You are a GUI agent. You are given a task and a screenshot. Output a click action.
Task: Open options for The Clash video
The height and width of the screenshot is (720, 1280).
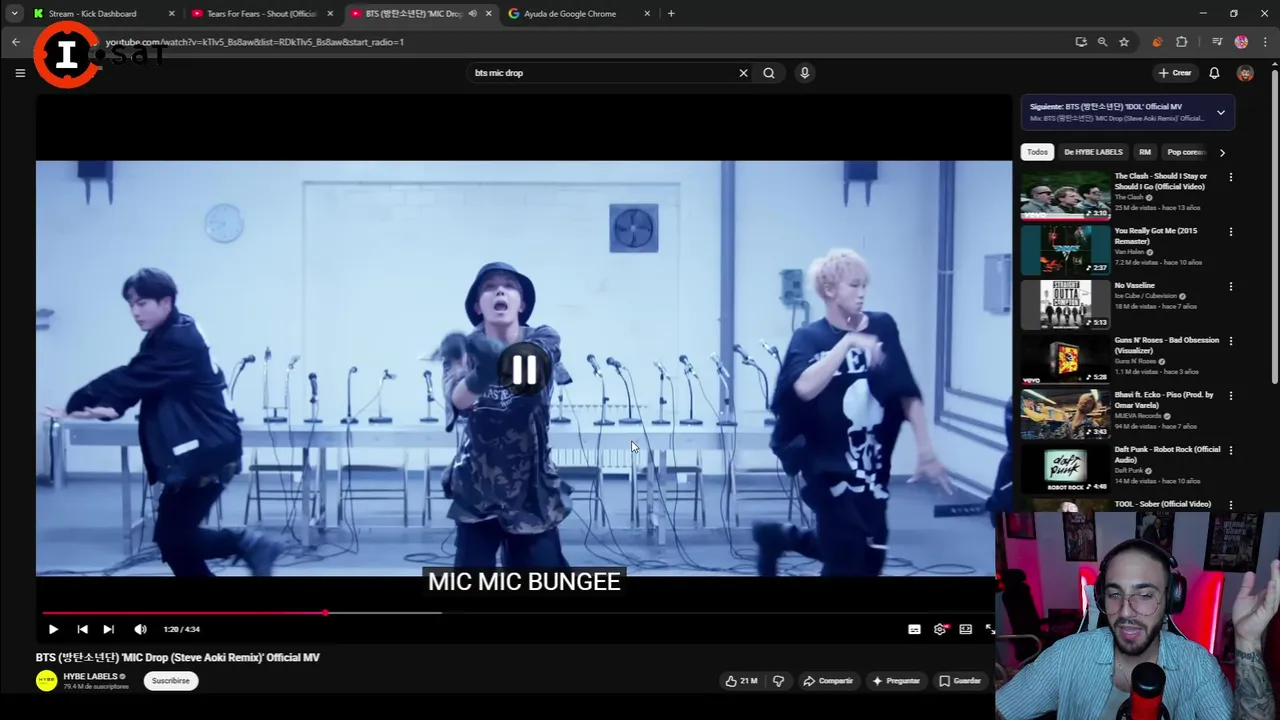pos(1231,177)
